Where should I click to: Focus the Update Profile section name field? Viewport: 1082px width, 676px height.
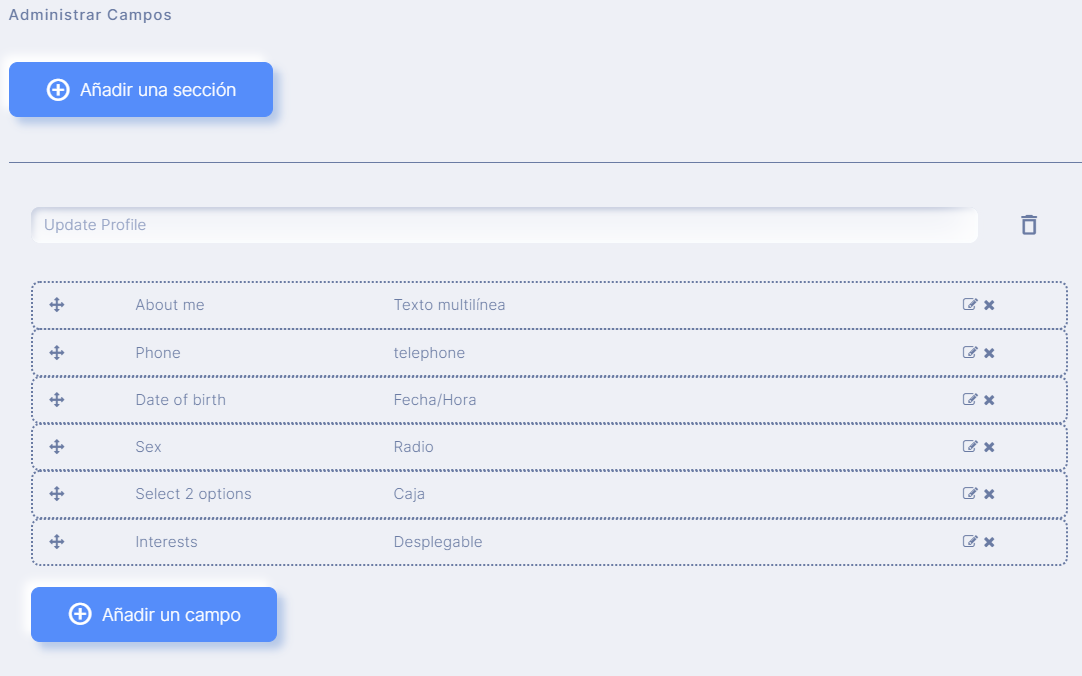click(504, 225)
